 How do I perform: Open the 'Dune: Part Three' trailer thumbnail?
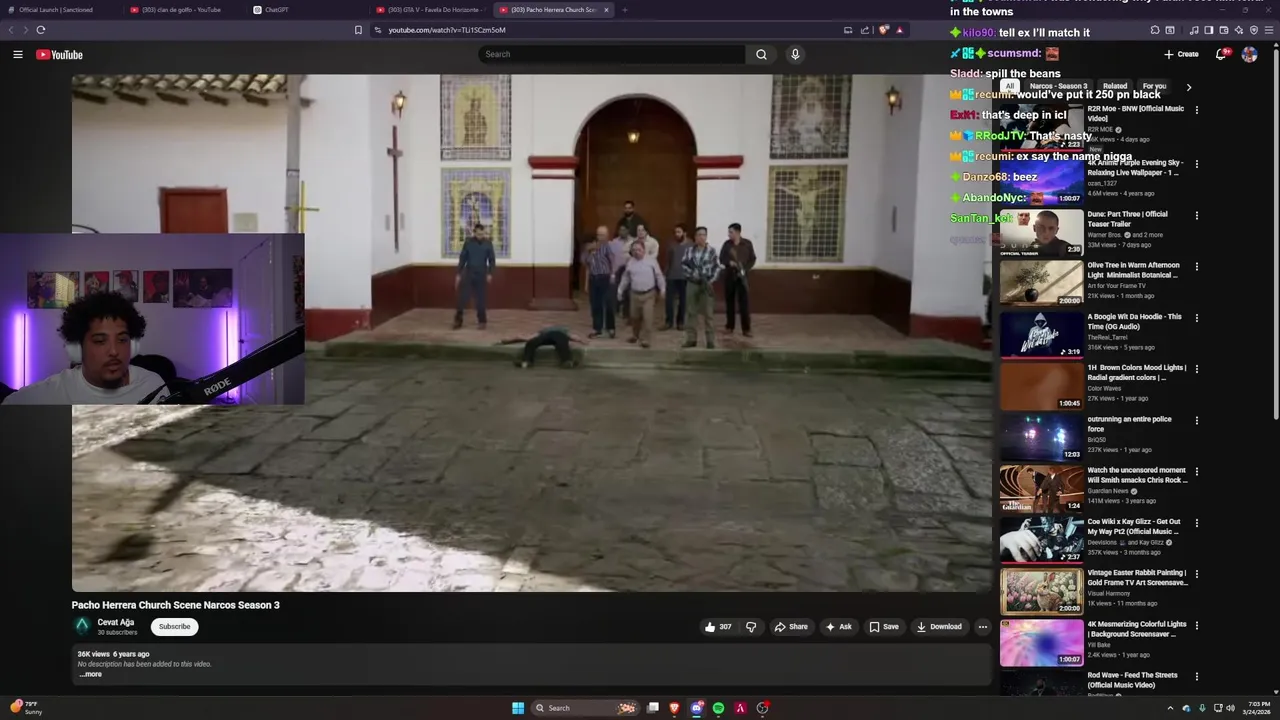(x=1041, y=232)
